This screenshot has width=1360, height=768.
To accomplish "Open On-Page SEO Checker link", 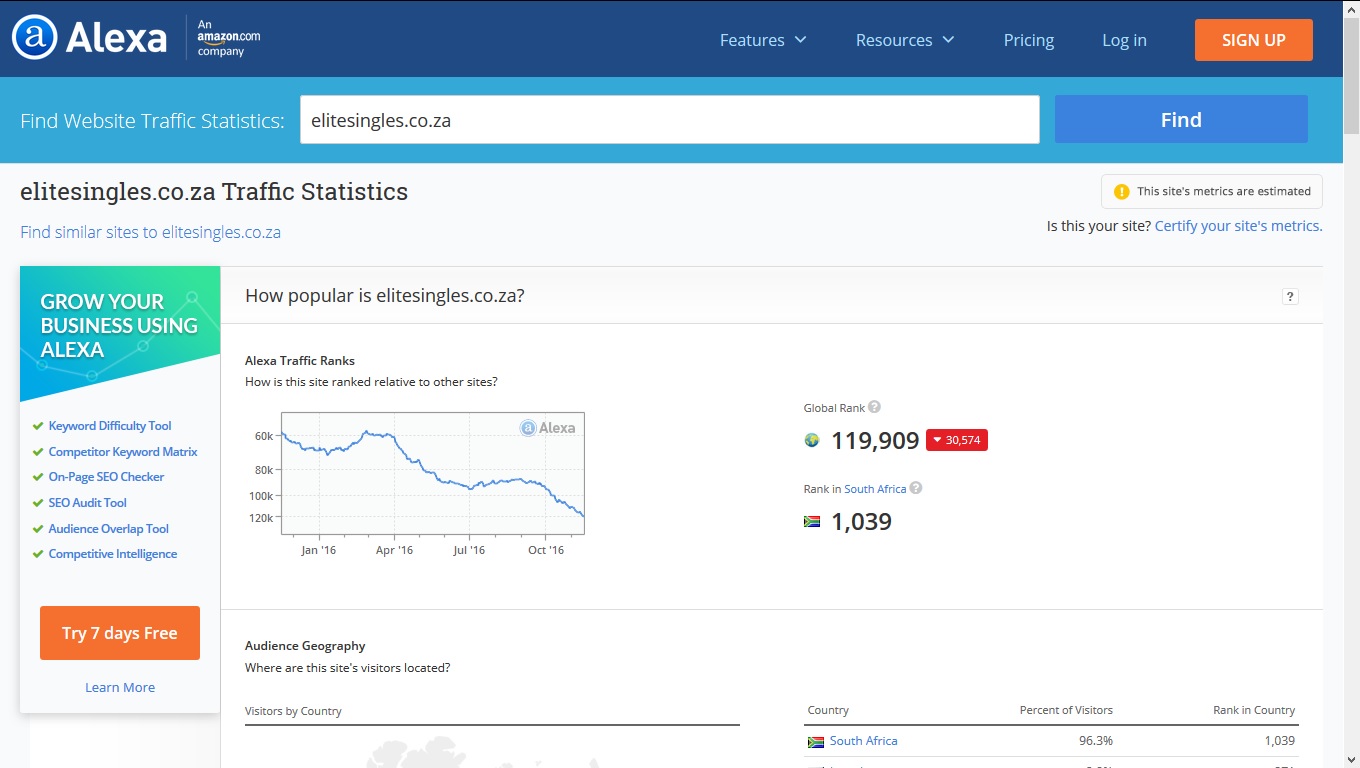I will point(106,477).
